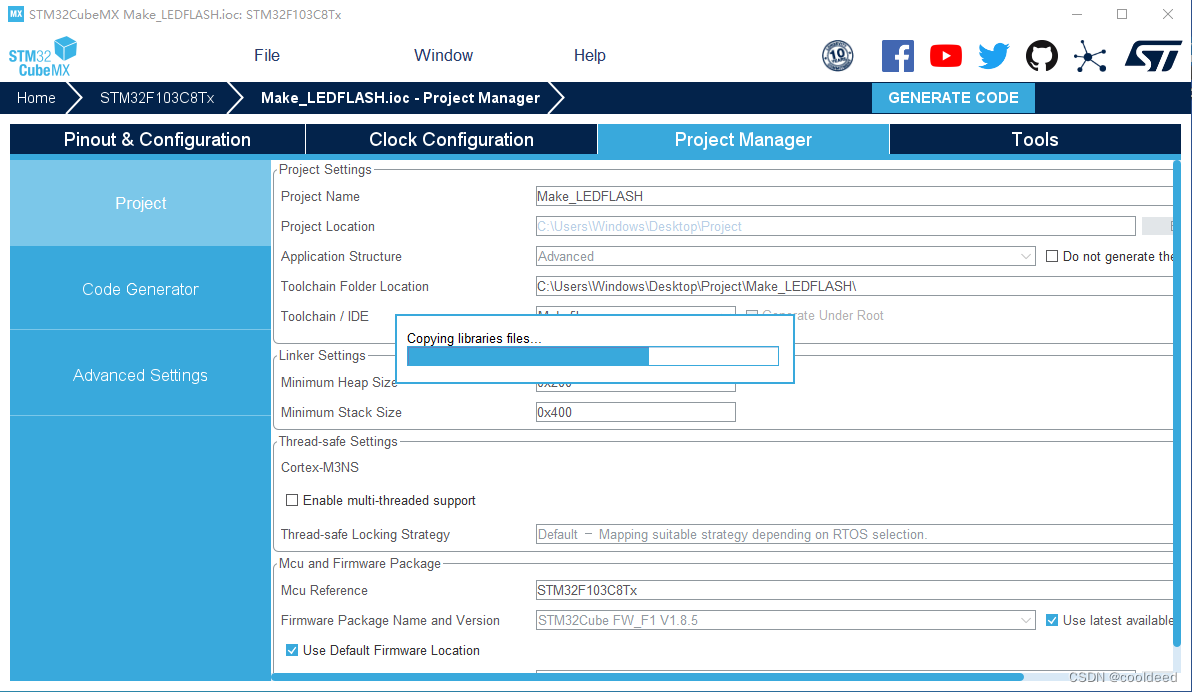Go to Home breadcrumb
Viewport: 1192px width, 692px height.
click(36, 98)
